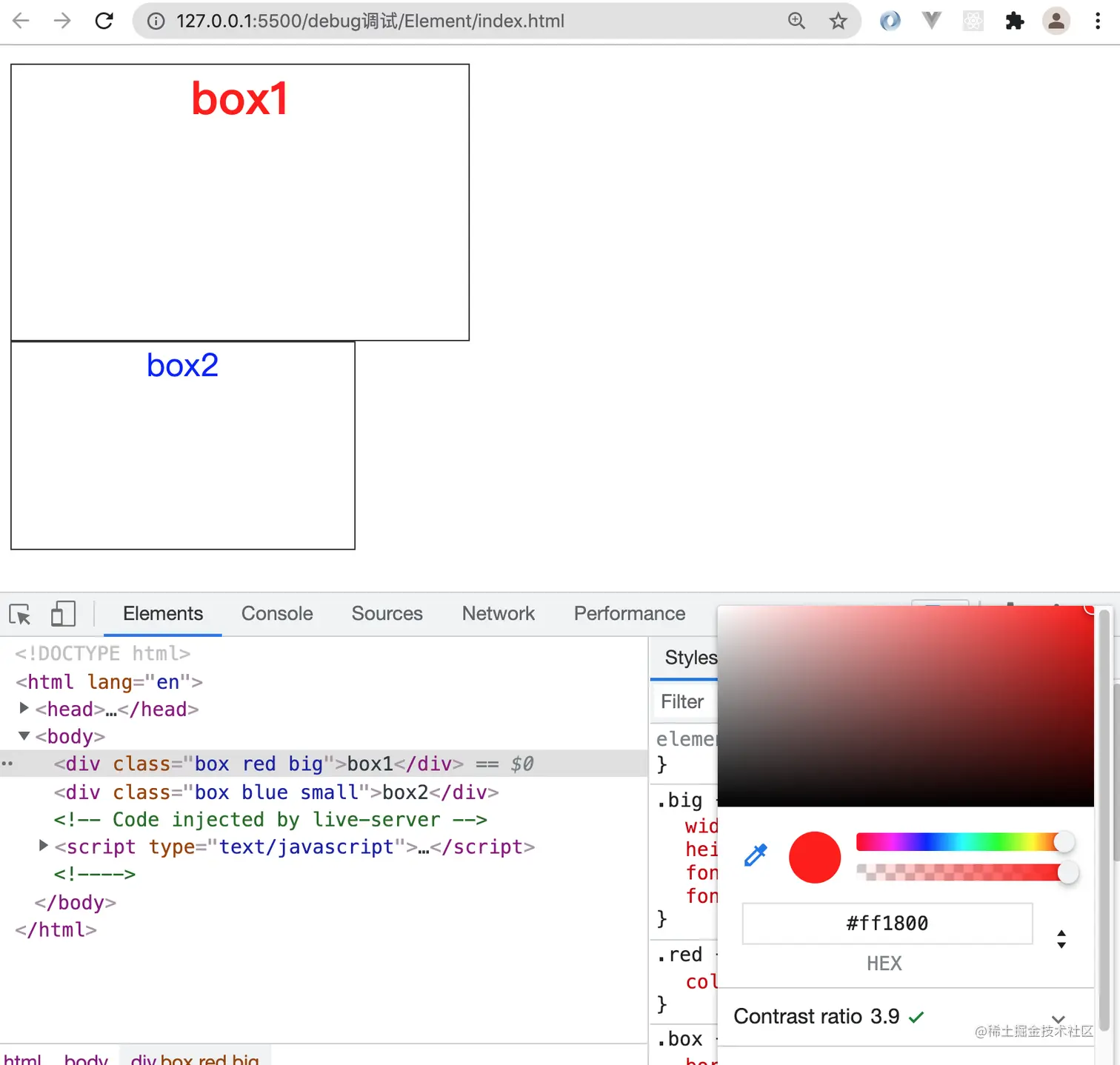Image resolution: width=1120 pixels, height=1065 pixels.
Task: Select the DOCTYPE node
Action: [x=103, y=653]
